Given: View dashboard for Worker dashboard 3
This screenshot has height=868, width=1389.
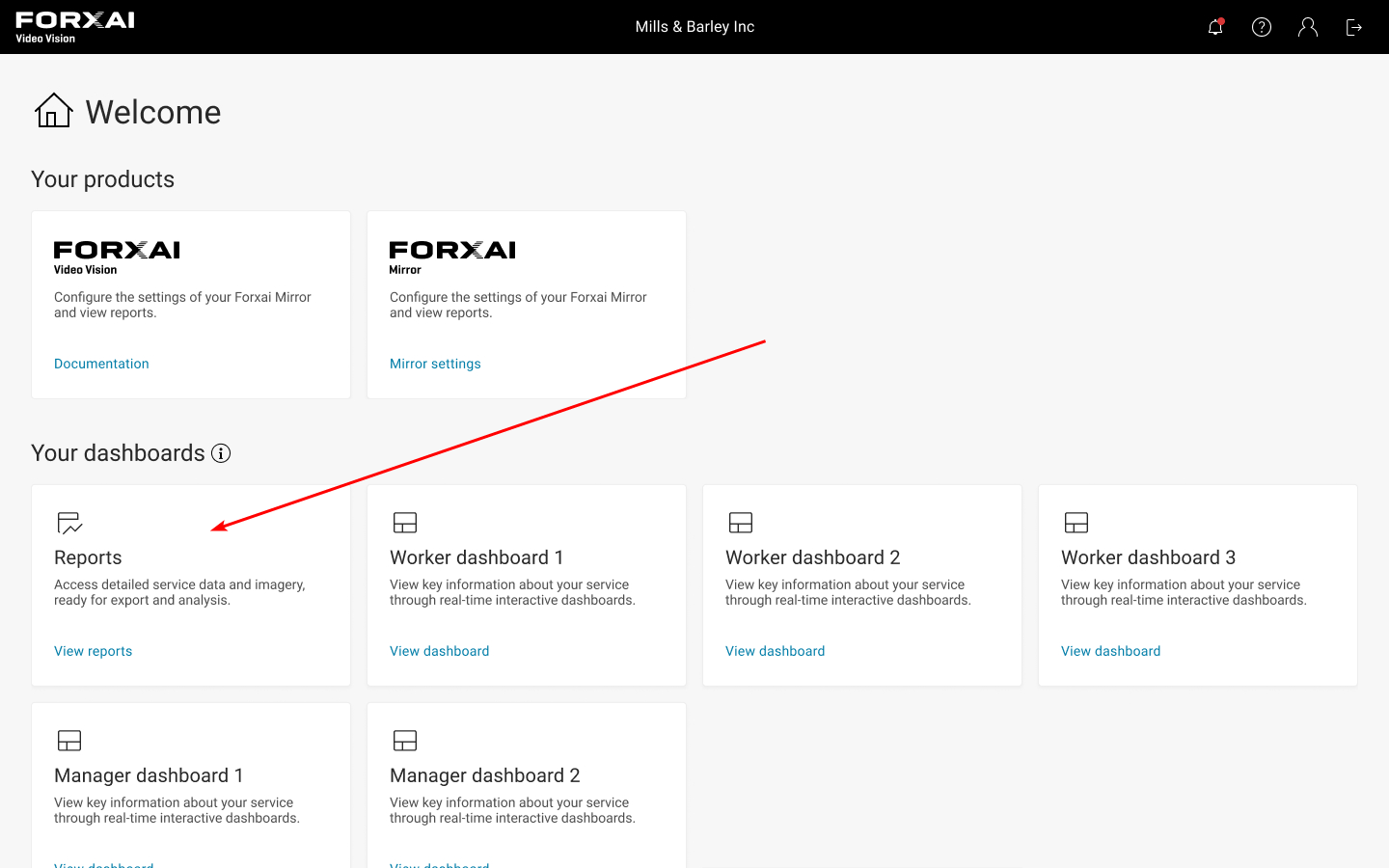Looking at the screenshot, I should pyautogui.click(x=1111, y=651).
